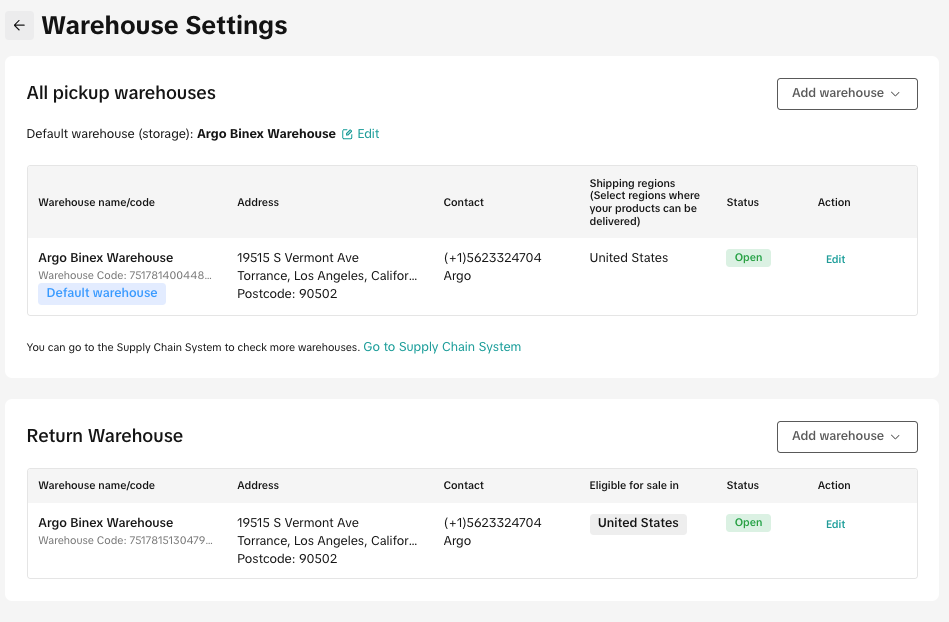The width and height of the screenshot is (949, 622).
Task: Edit the pickup Argo Binex Warehouse row
Action: pyautogui.click(x=835, y=259)
